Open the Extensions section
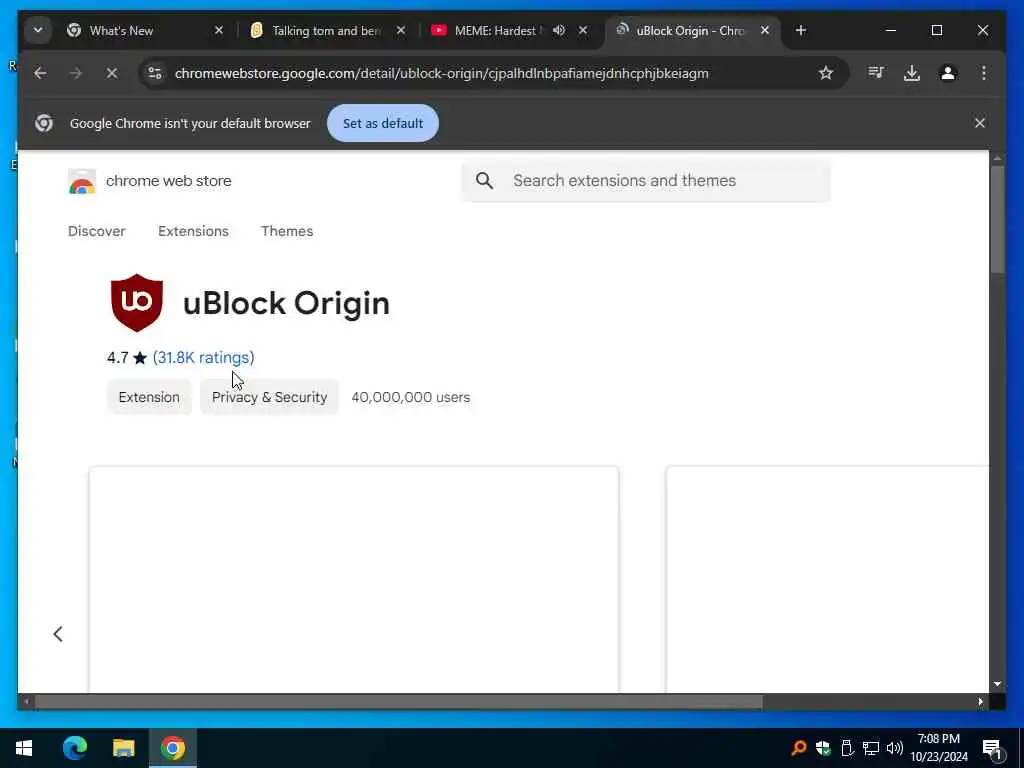Viewport: 1024px width, 768px height. point(193,231)
